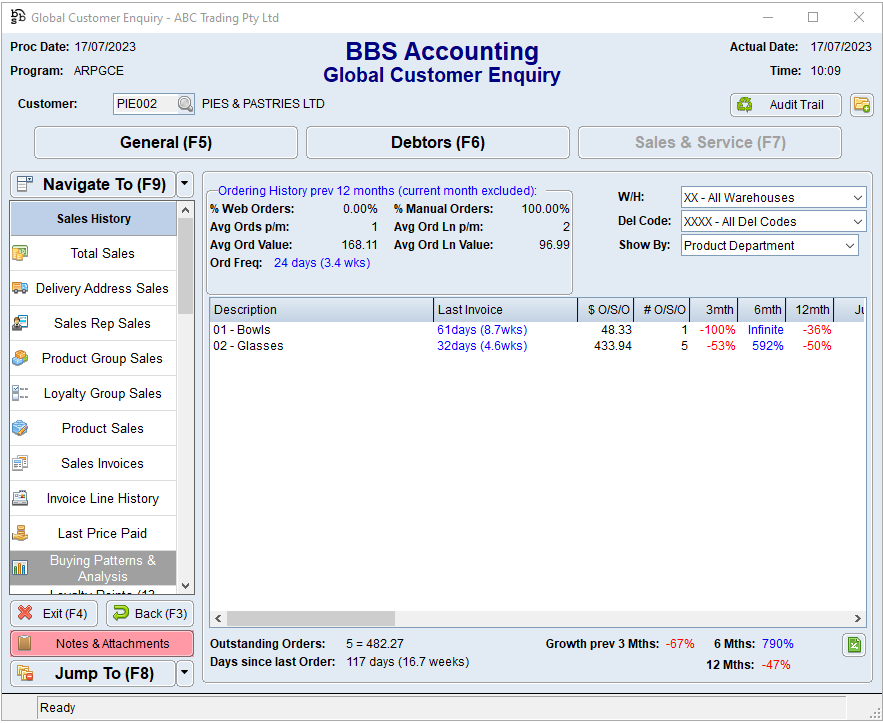
Task: Click the folder icon beside Audit Trail
Action: click(x=861, y=105)
